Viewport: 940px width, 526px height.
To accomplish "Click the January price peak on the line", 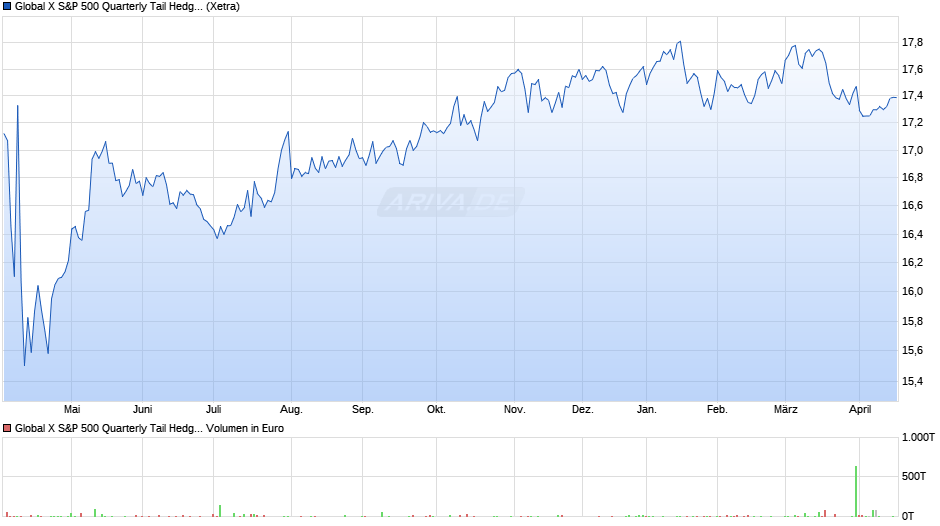I will (680, 42).
